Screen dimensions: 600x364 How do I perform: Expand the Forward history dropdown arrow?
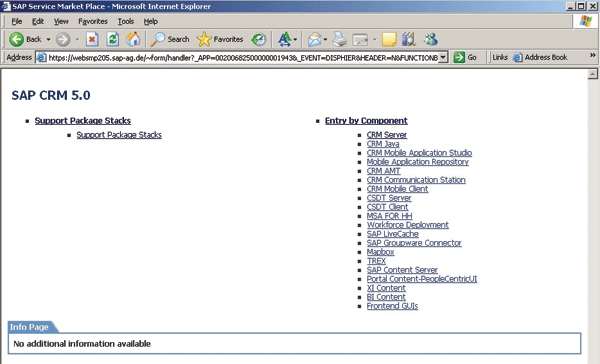77,39
